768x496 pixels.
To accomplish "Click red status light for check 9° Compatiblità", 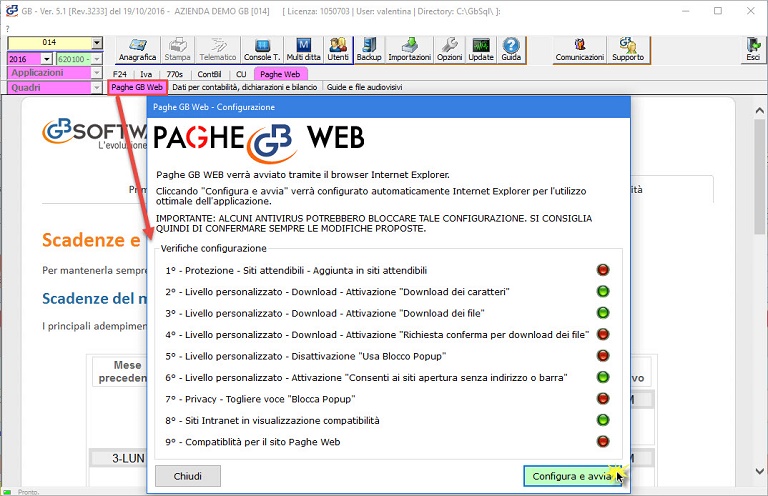I will pos(603,441).
